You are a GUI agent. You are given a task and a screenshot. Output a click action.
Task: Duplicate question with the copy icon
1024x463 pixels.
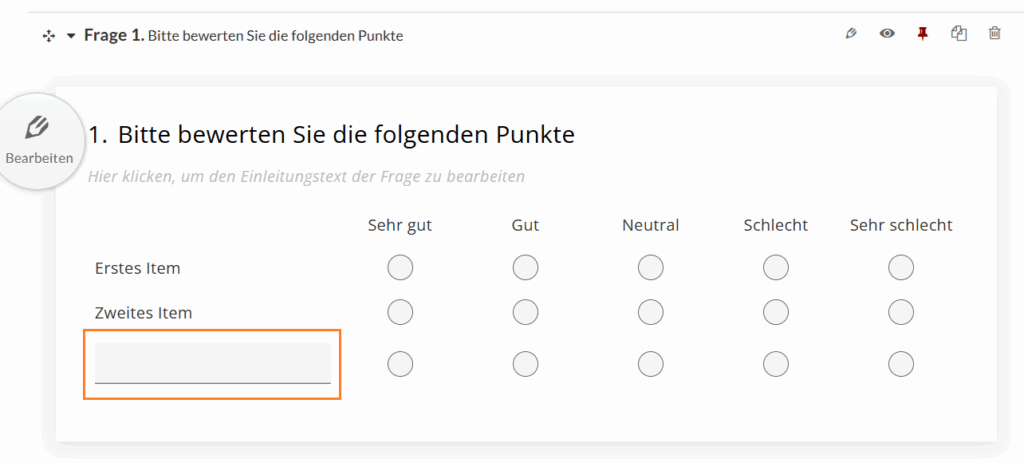coord(959,34)
